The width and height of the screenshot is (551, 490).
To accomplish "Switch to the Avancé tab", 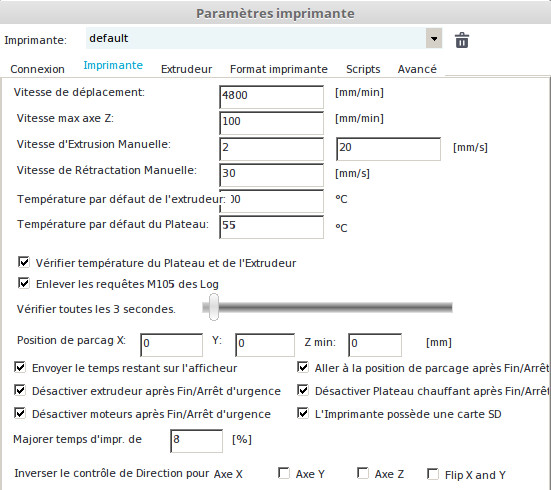I will pyautogui.click(x=417, y=69).
